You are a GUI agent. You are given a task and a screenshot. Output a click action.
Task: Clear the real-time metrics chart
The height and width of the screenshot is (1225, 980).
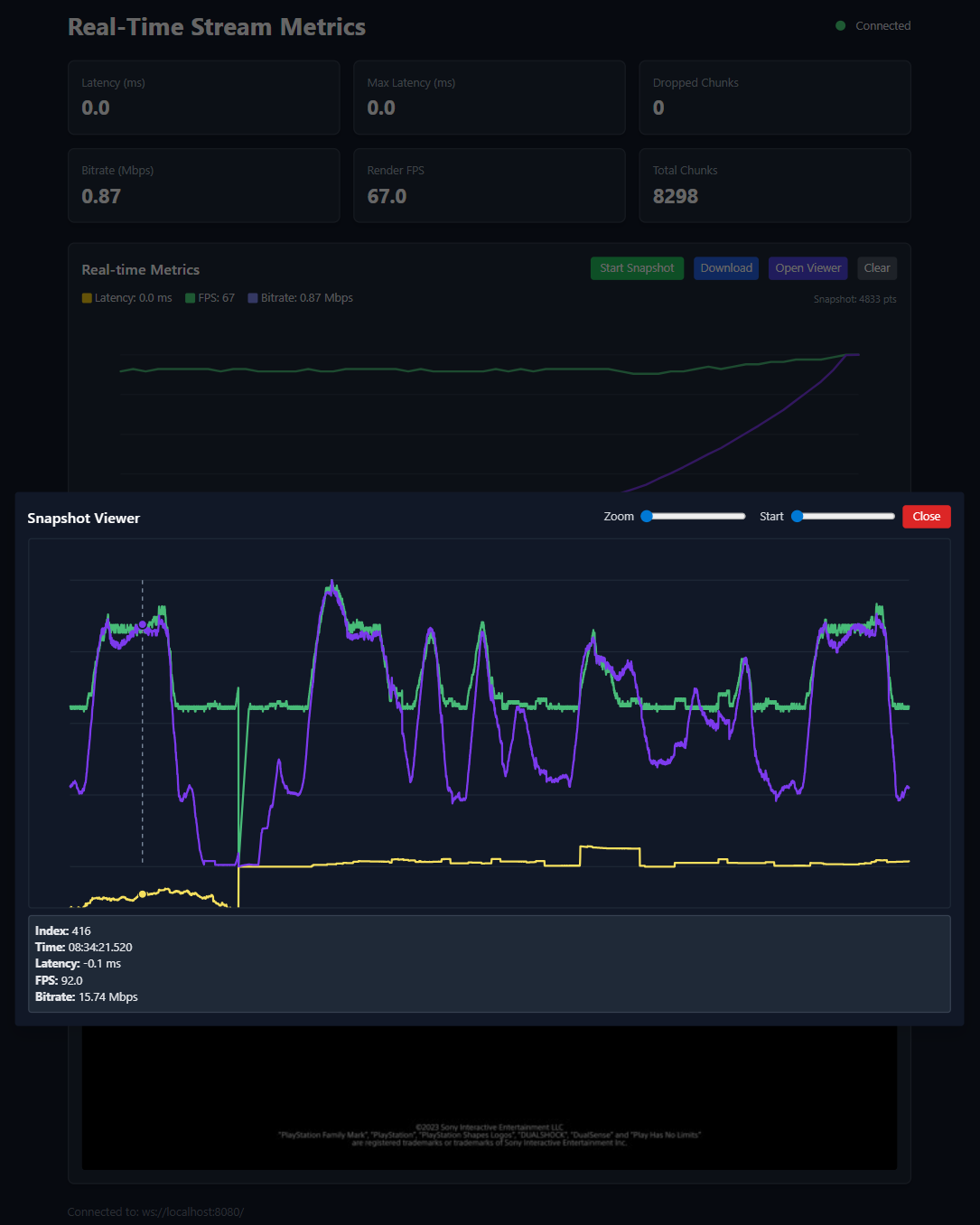[x=877, y=268]
